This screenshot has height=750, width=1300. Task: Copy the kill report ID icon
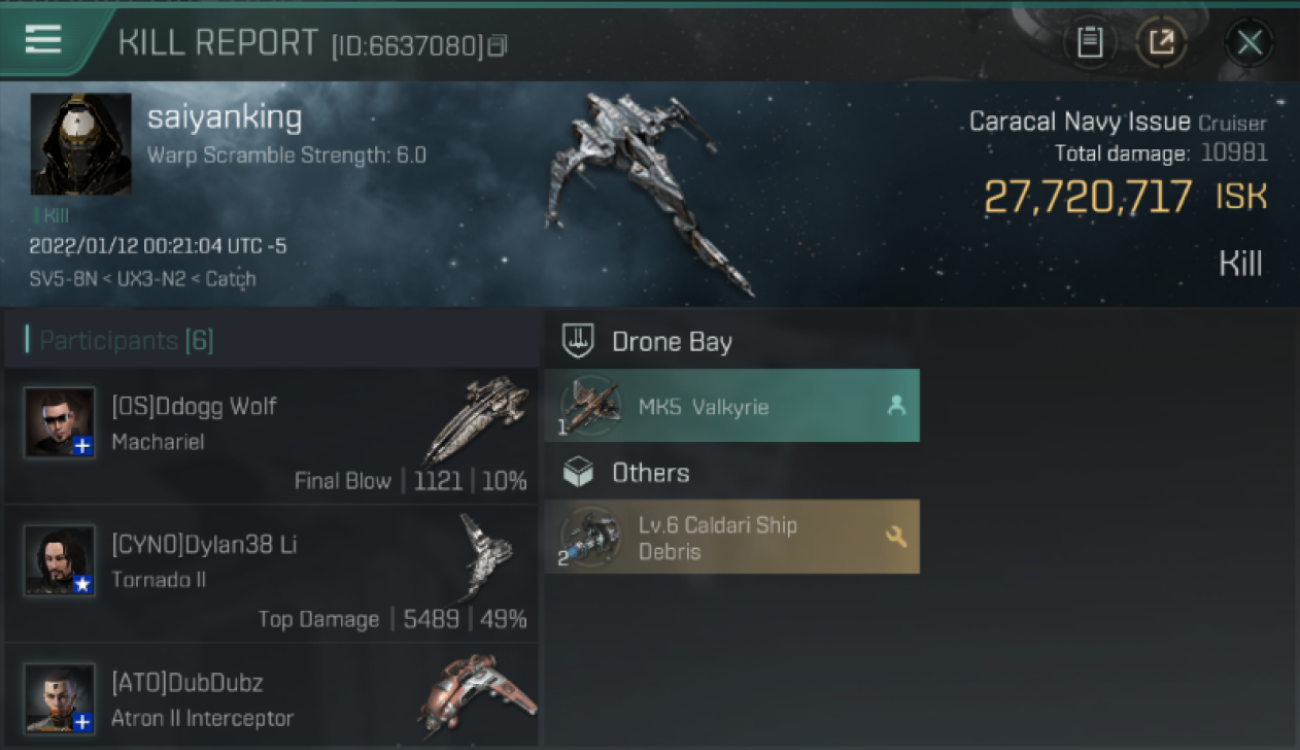[497, 45]
